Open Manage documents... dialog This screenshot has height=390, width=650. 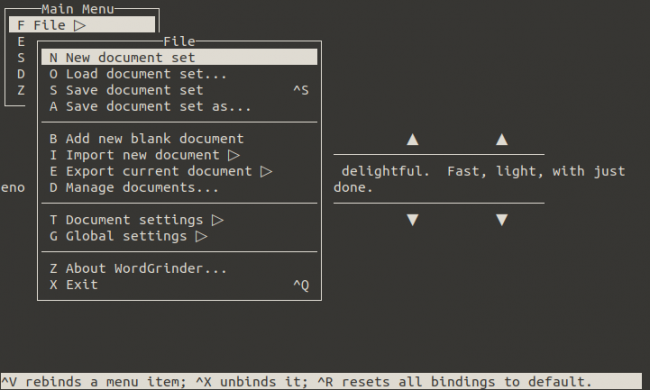179,187
